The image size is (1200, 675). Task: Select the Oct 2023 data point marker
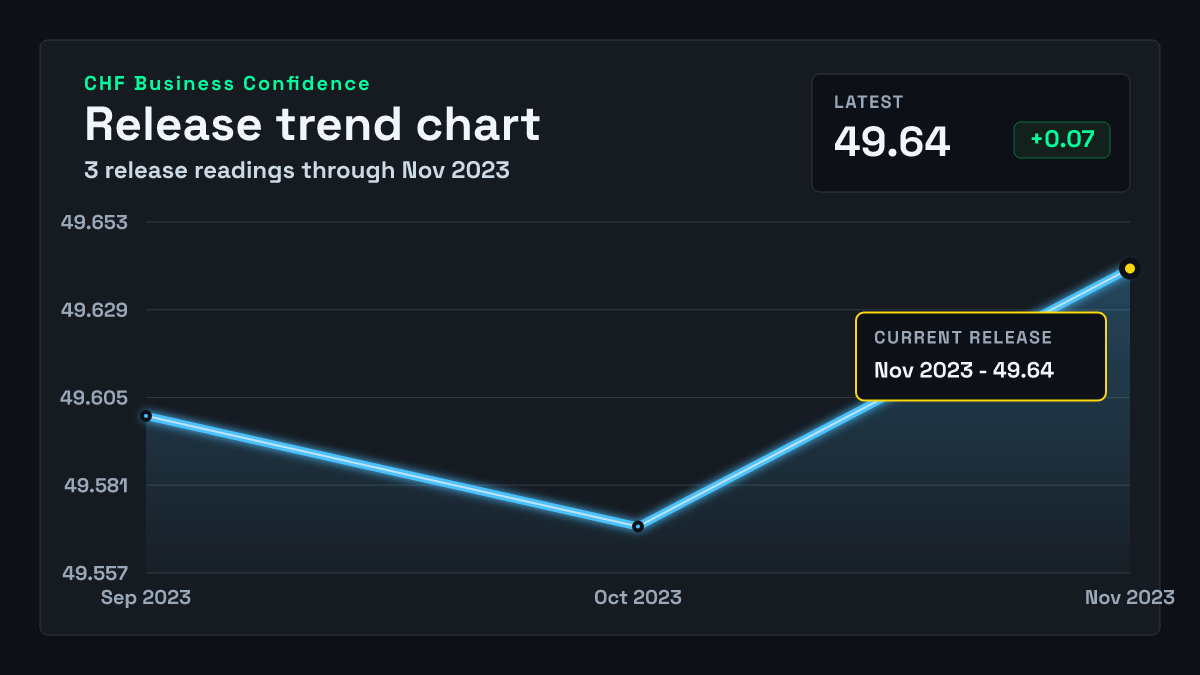coord(638,526)
